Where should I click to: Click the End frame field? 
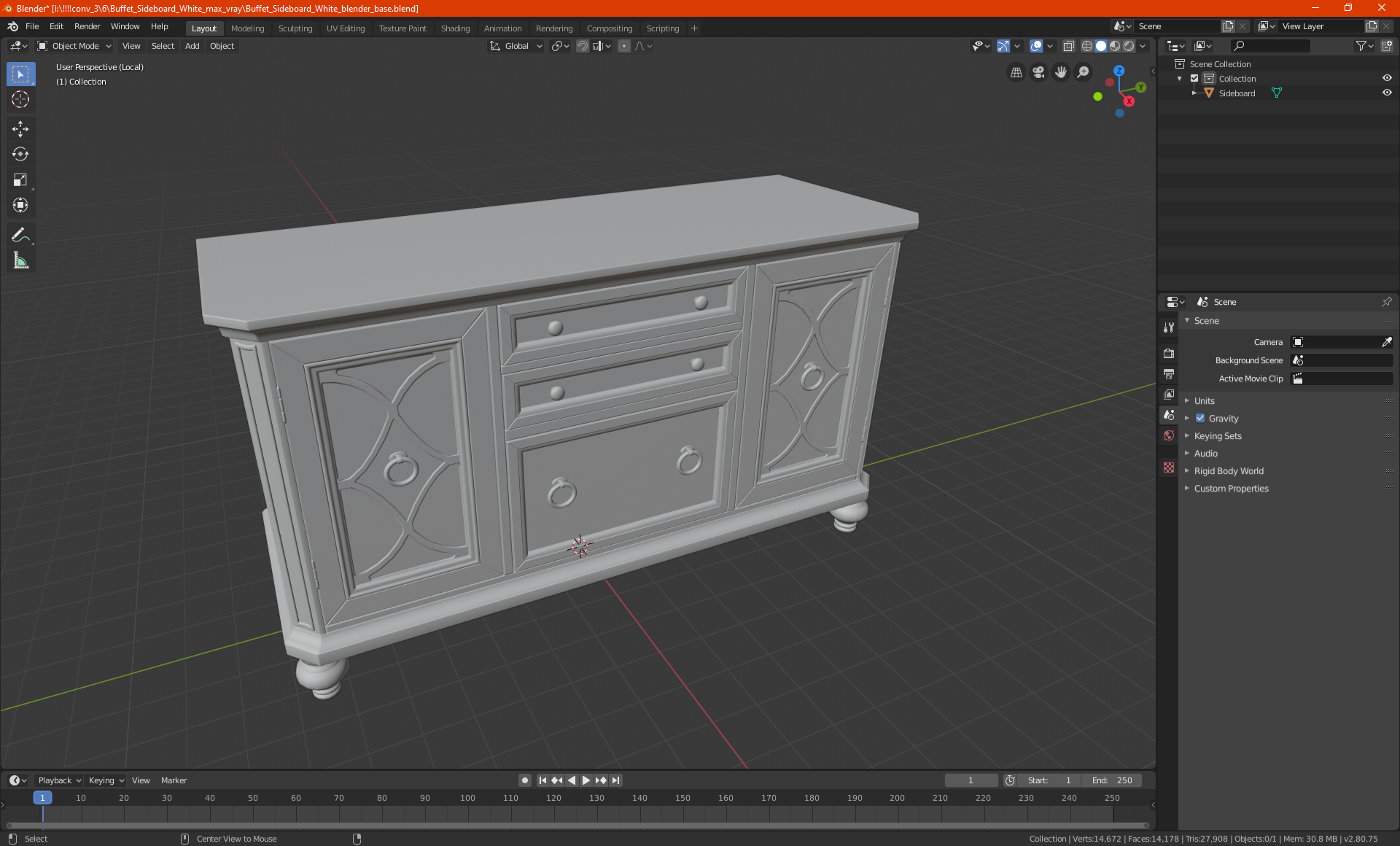pos(1112,780)
